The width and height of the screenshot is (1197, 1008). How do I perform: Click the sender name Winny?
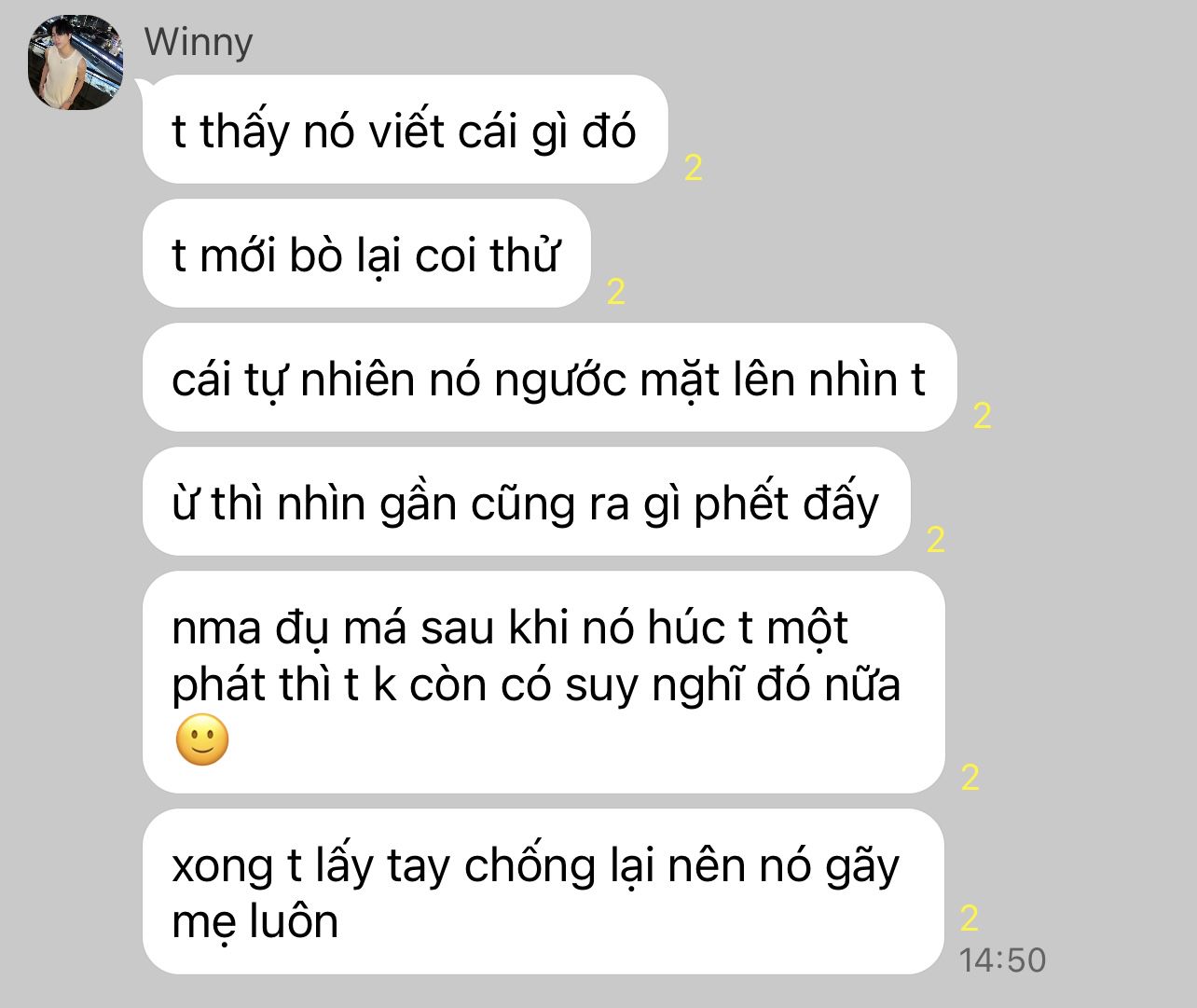point(199,42)
